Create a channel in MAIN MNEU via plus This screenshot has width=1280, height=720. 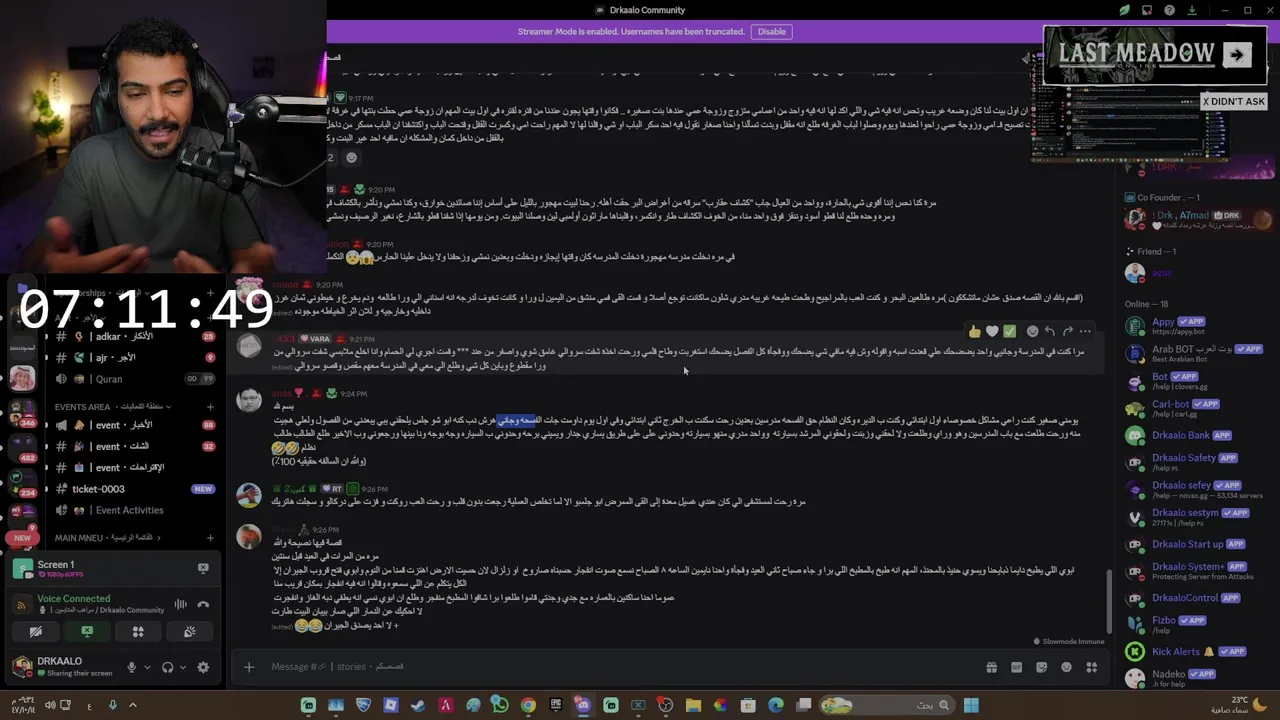click(210, 538)
